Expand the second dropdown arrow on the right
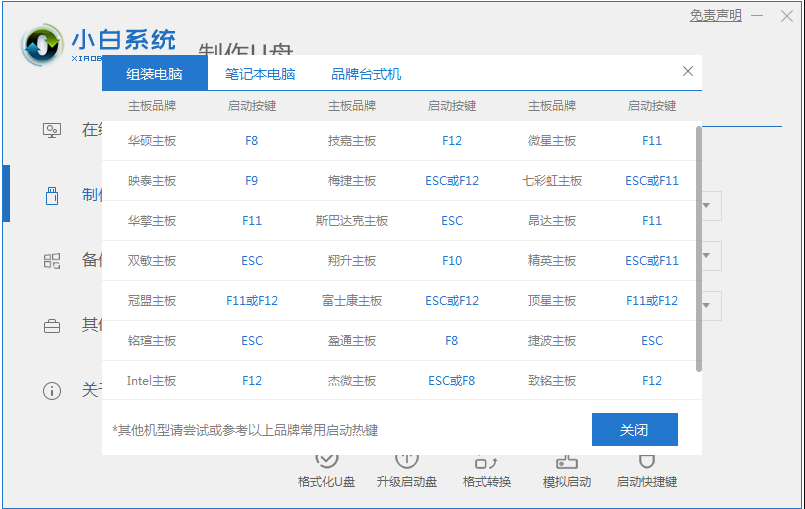805x509 pixels. click(x=710, y=257)
